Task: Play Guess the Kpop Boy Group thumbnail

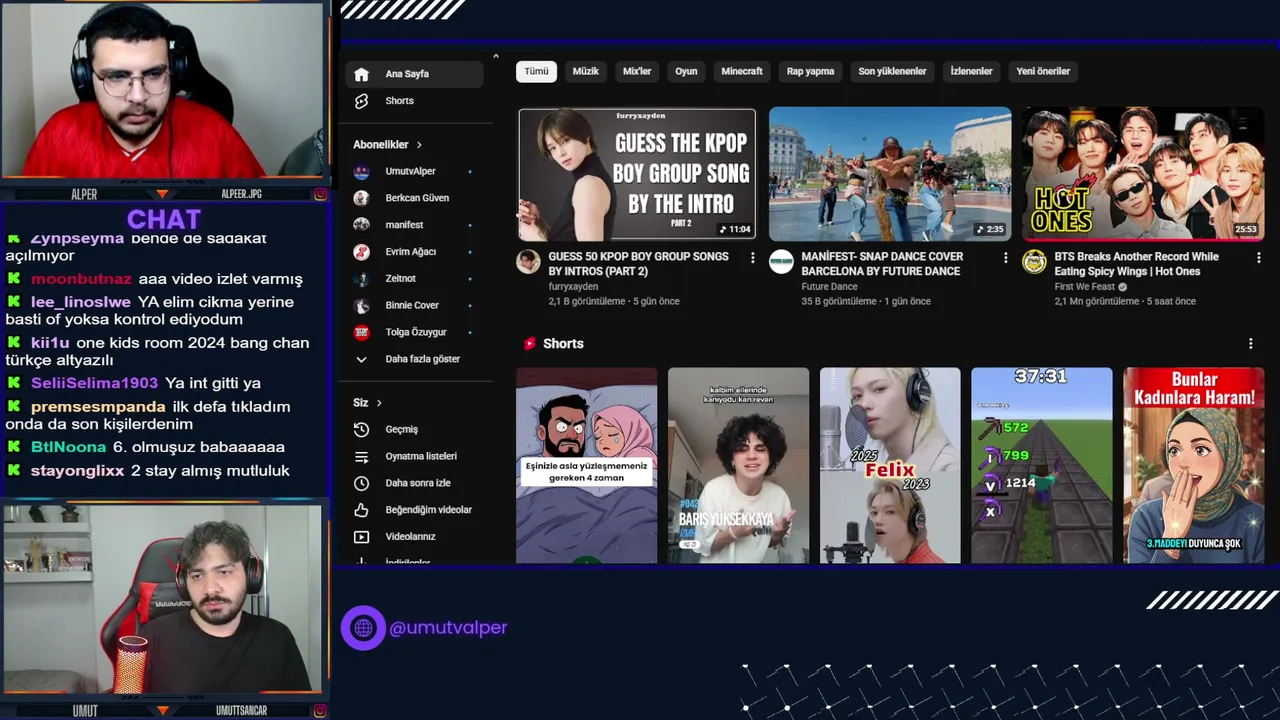Action: pos(637,174)
